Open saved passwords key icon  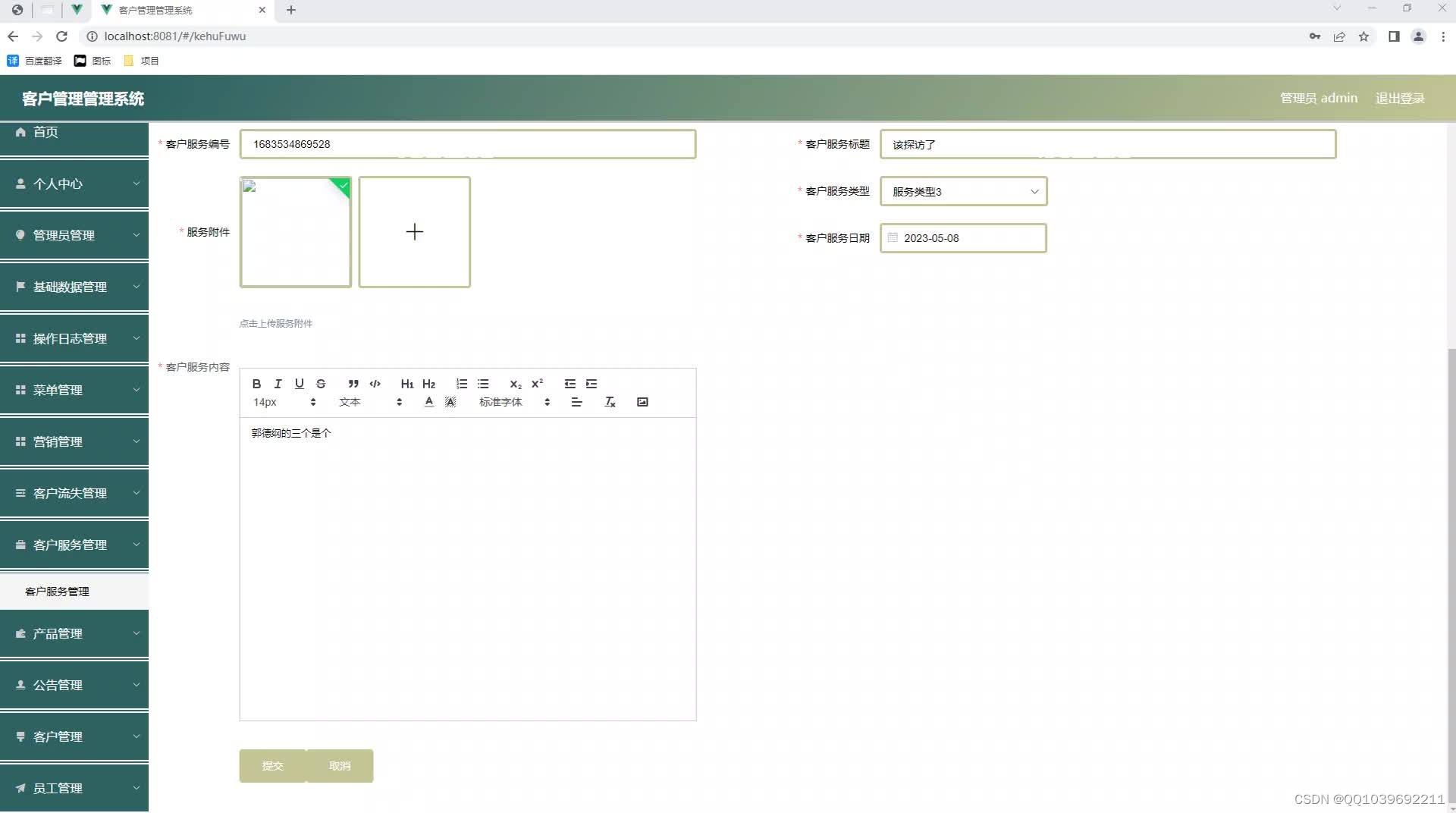pos(1315,36)
